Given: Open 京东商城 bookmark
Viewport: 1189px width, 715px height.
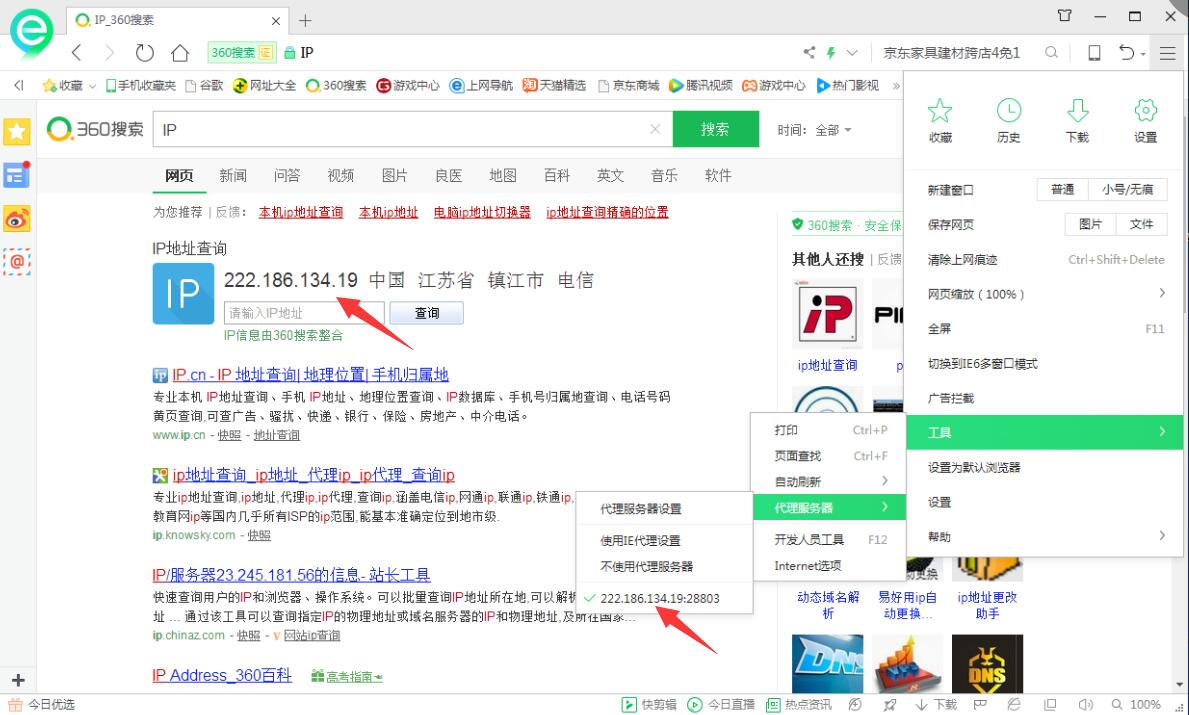Looking at the screenshot, I should click(629, 86).
